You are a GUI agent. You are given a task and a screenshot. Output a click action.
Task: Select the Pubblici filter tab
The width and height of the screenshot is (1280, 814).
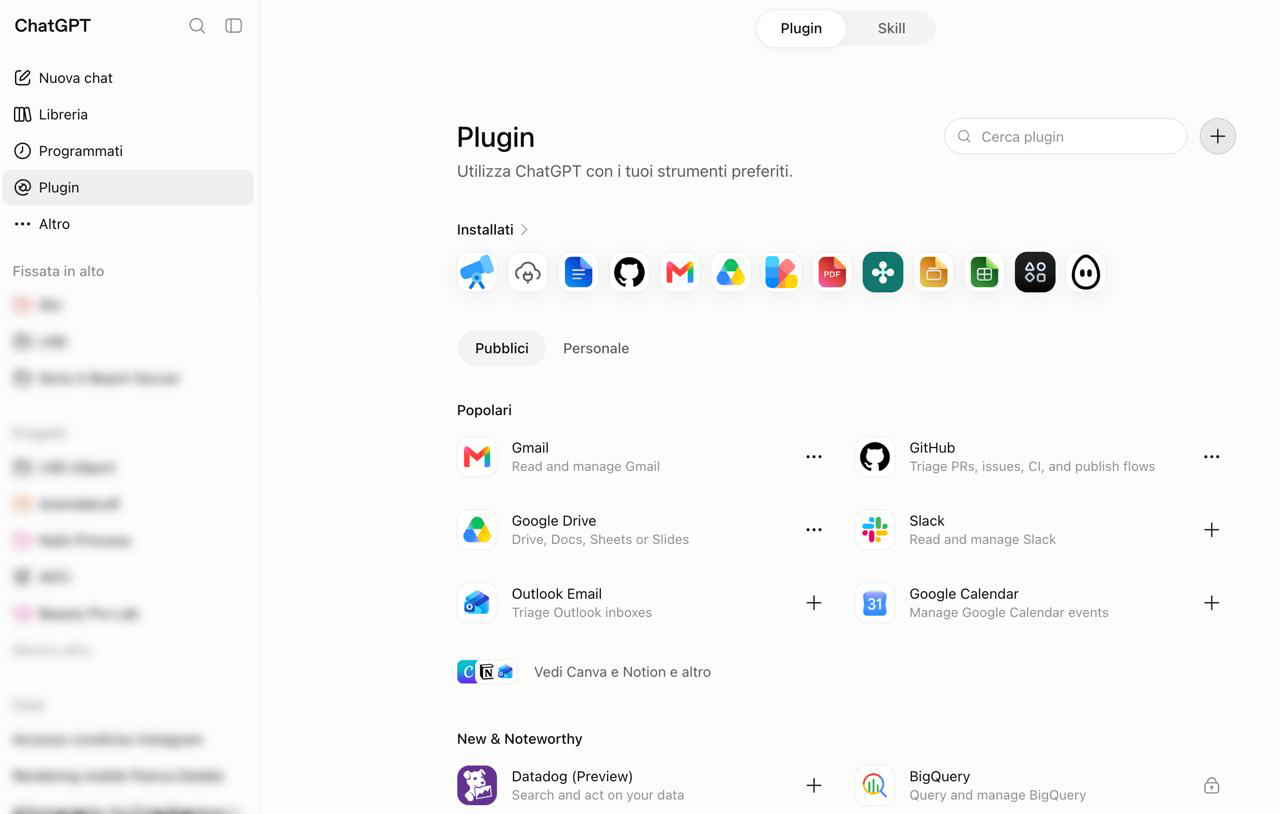tap(502, 348)
